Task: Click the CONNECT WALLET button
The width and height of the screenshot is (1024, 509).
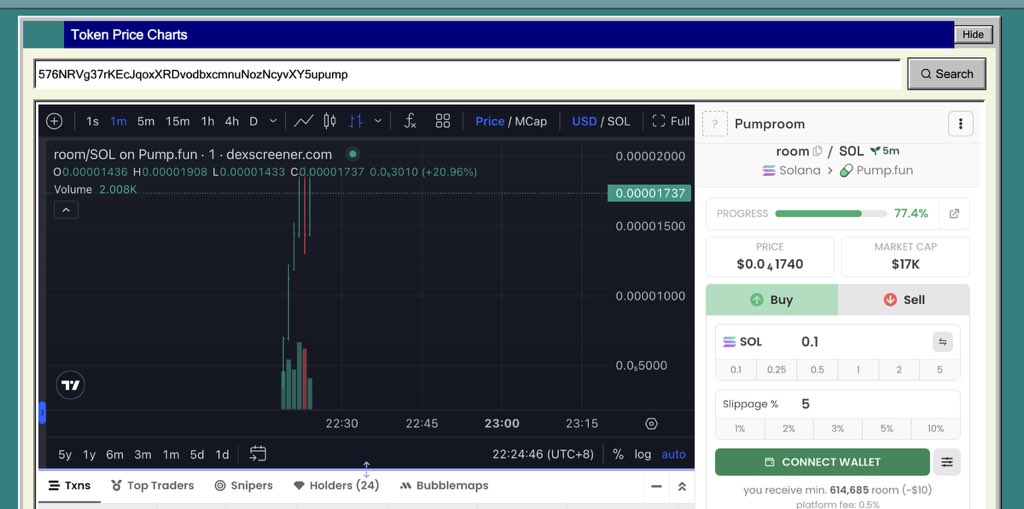Action: (822, 462)
